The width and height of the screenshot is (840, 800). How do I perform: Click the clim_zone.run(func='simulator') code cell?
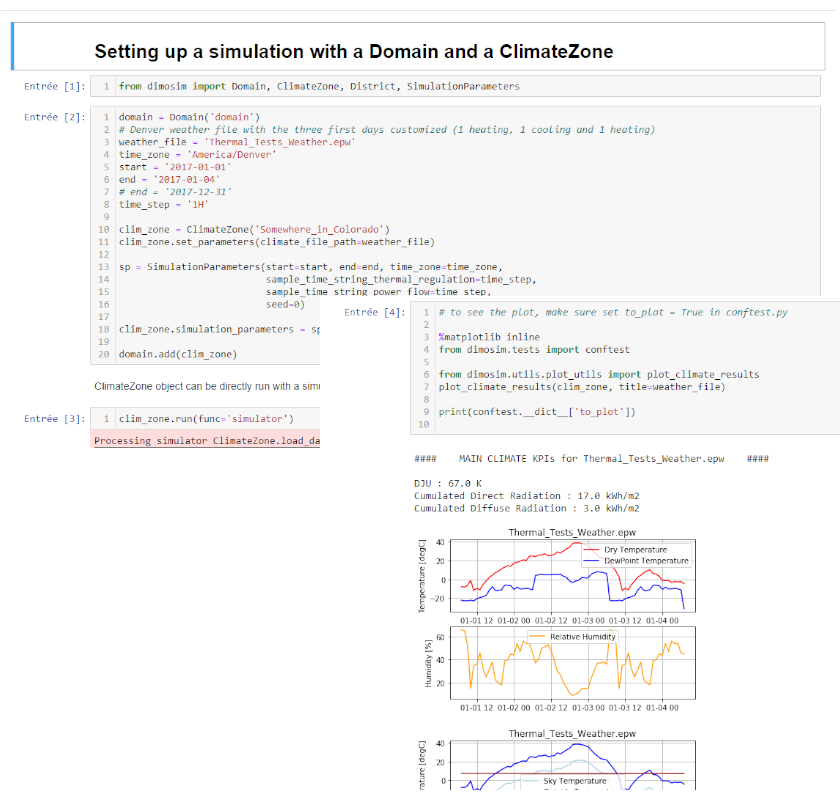tap(205, 418)
